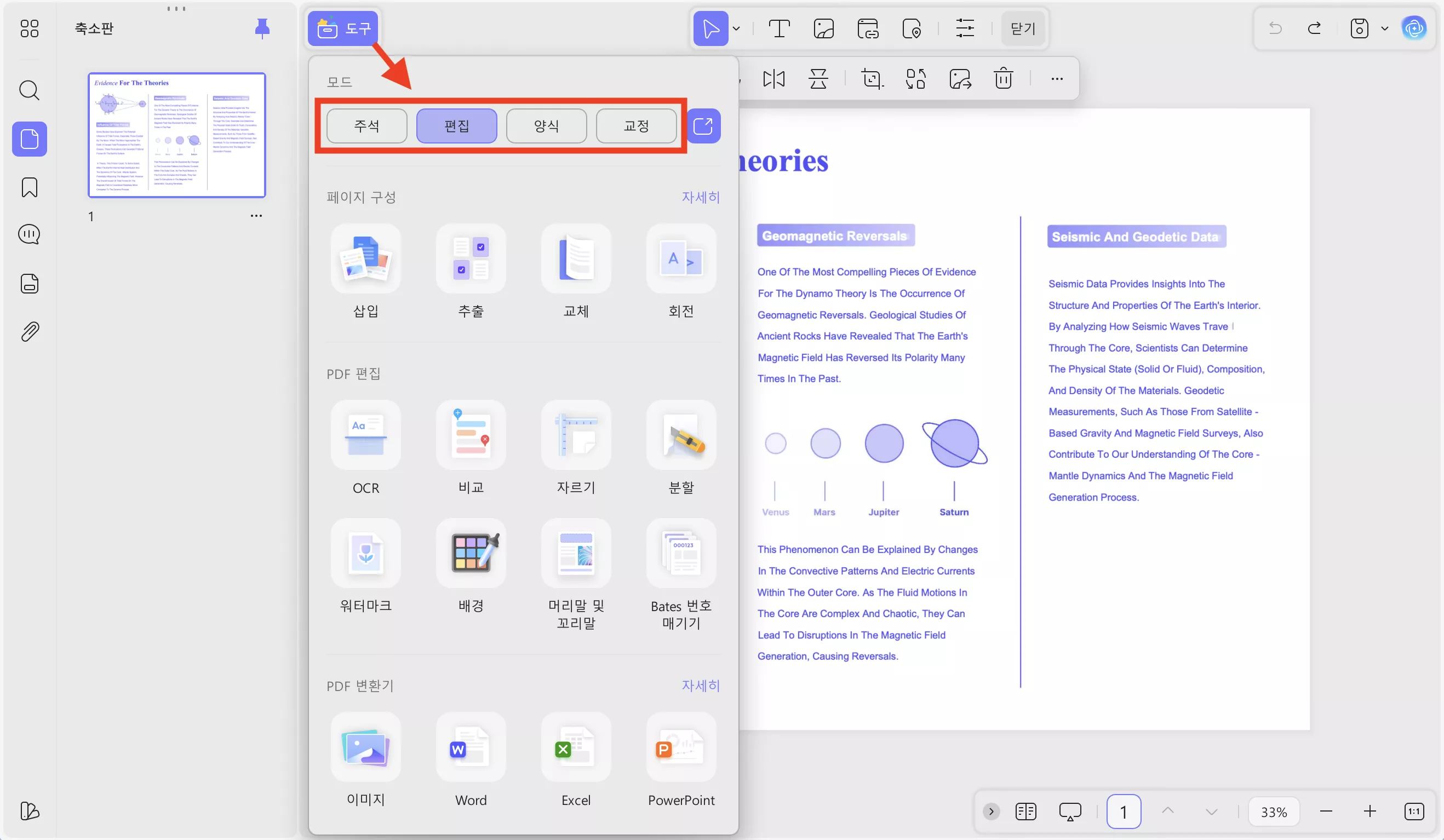The width and height of the screenshot is (1444, 840).
Task: Click the 33% zoom level field
Action: (x=1273, y=812)
